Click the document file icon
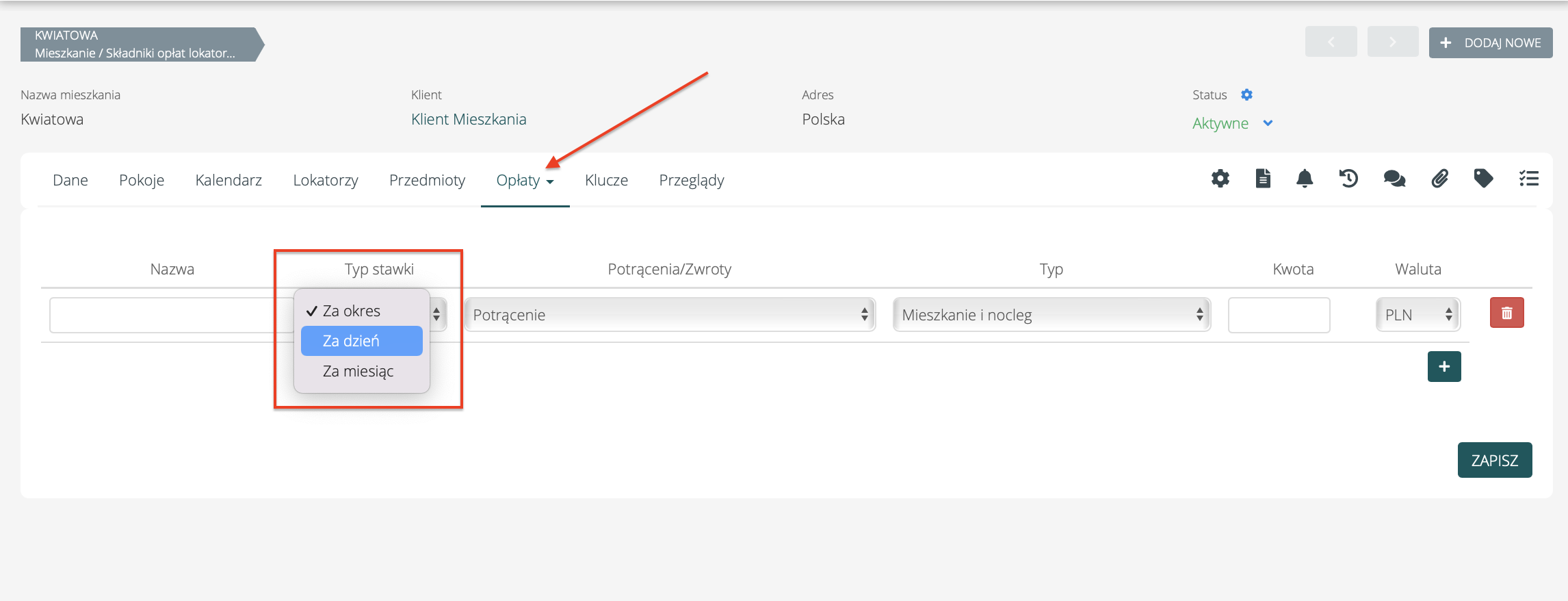 [1263, 179]
